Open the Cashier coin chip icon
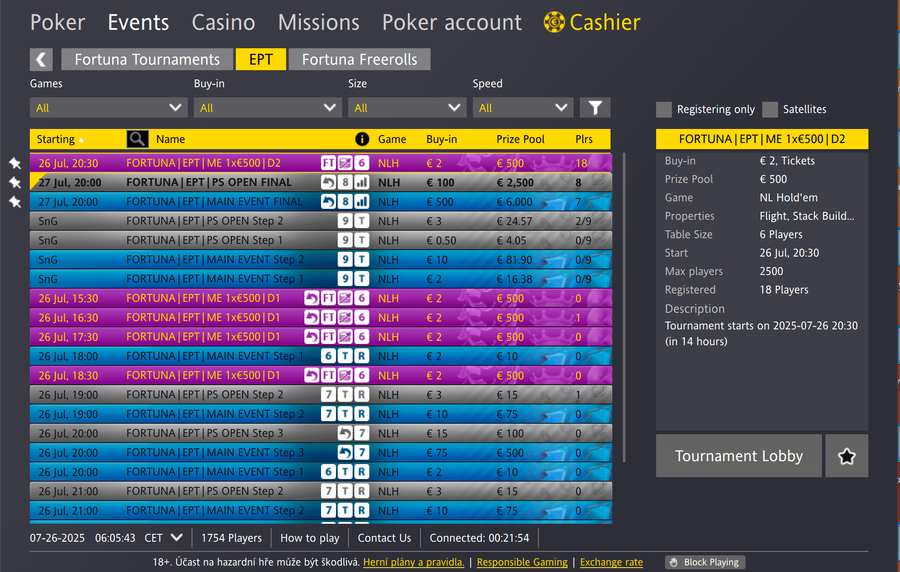 (x=554, y=22)
